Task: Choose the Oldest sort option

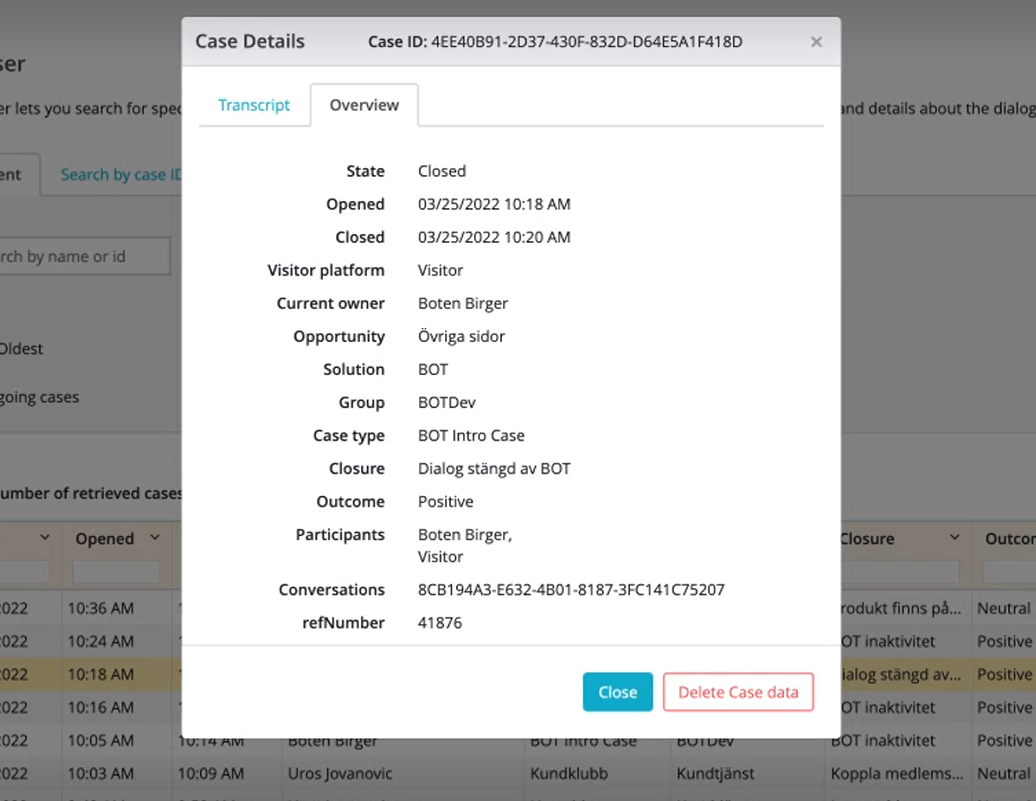Action: tap(22, 349)
